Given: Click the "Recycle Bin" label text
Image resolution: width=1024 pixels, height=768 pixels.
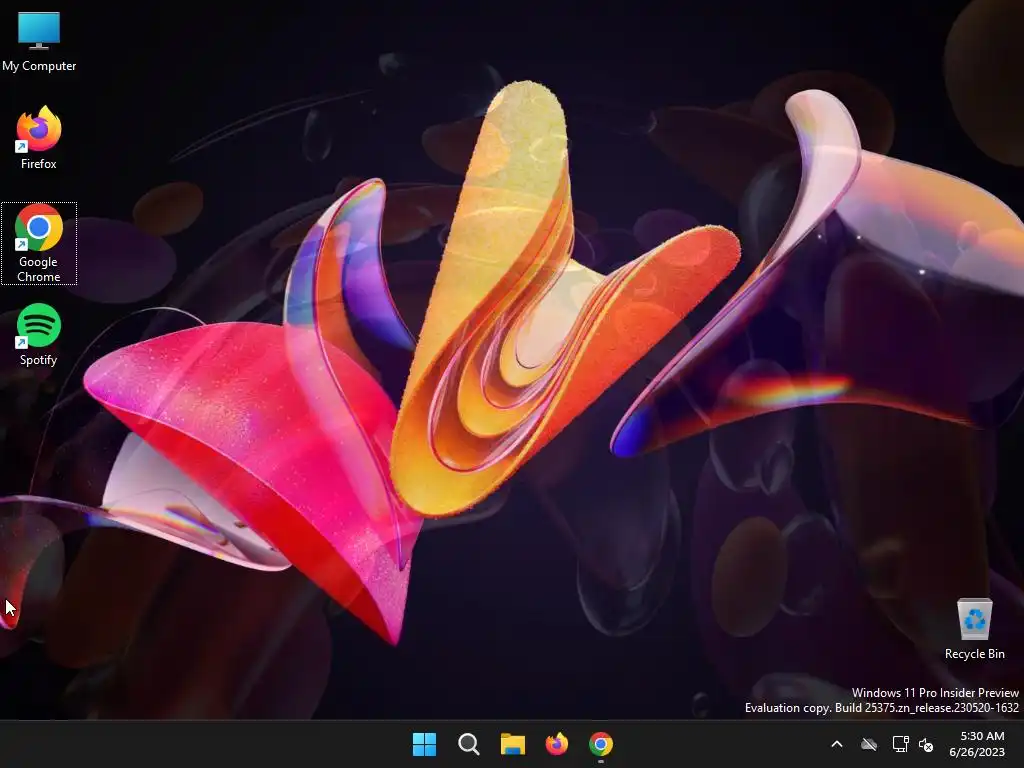Looking at the screenshot, I should [x=974, y=654].
